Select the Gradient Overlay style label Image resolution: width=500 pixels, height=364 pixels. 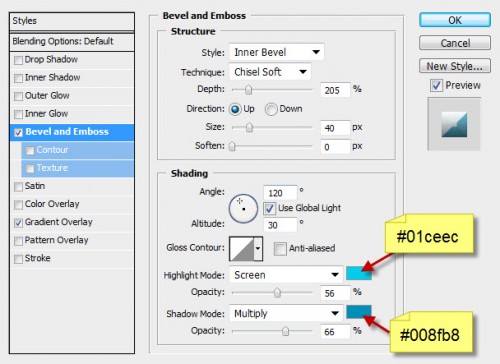coord(59,222)
